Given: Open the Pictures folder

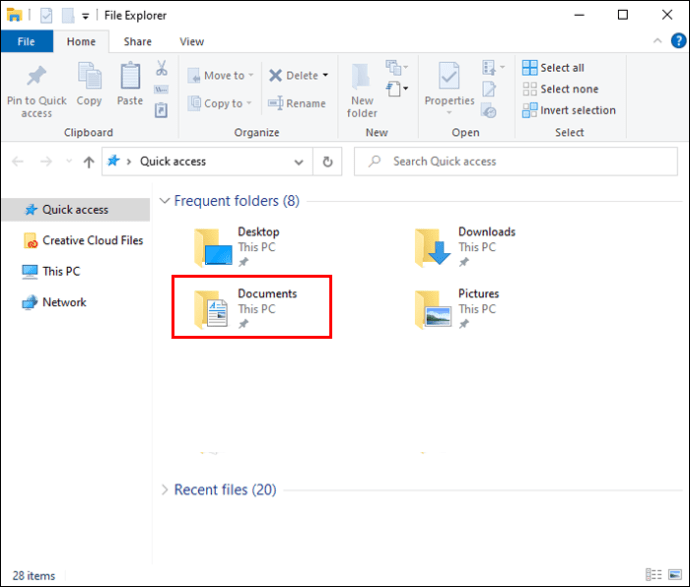Looking at the screenshot, I should coord(458,308).
